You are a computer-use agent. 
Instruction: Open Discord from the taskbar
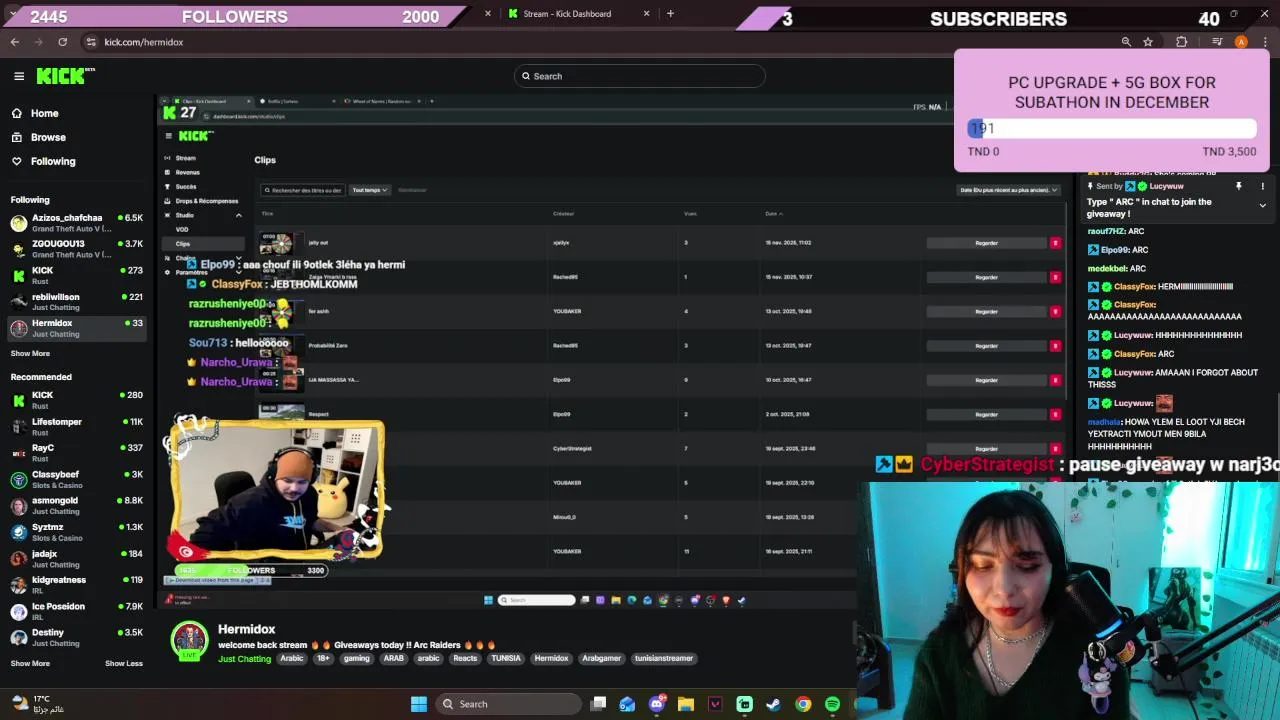(656, 704)
